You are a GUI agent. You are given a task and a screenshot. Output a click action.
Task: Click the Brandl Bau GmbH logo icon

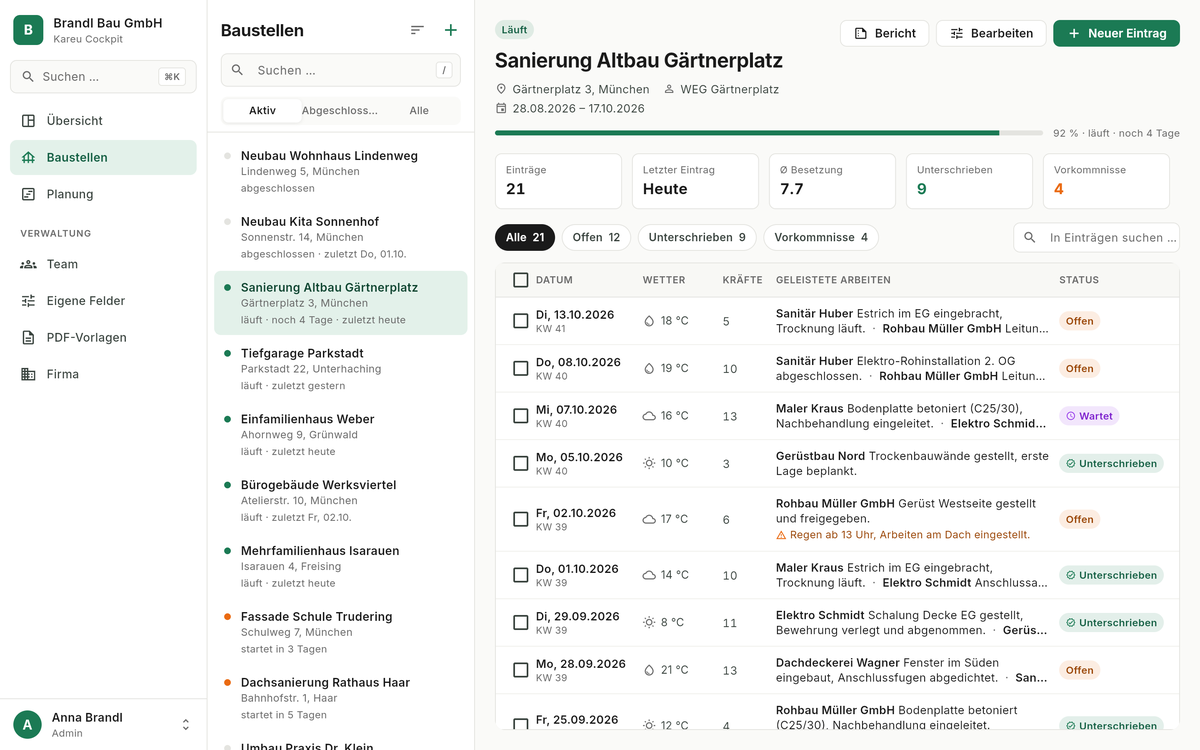(28, 30)
